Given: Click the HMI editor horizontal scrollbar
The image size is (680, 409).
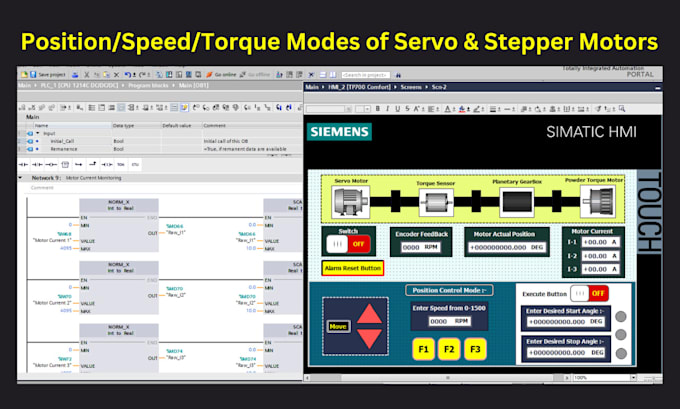Looking at the screenshot, I should tap(437, 378).
